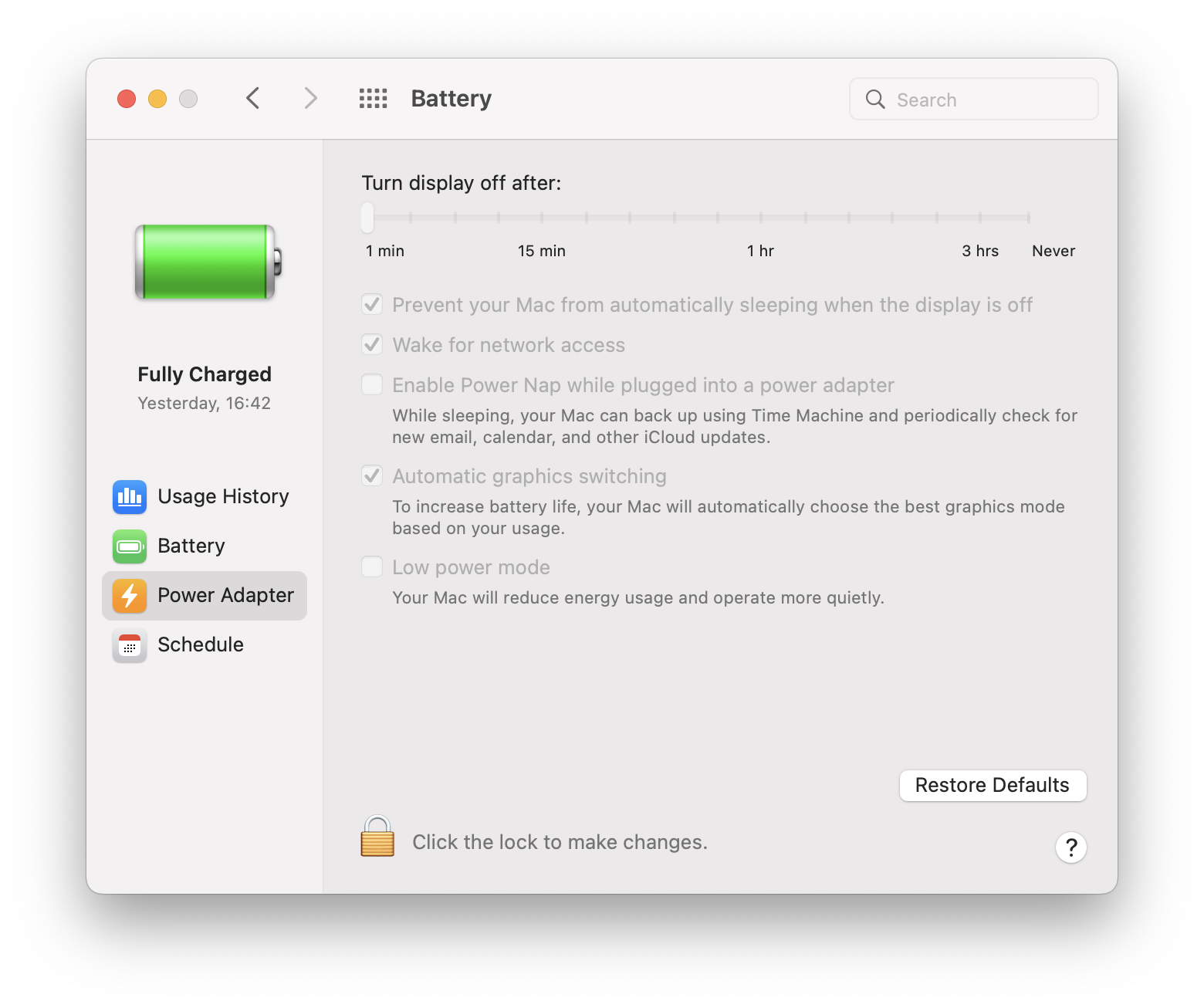Open the Schedule pane

pos(205,645)
